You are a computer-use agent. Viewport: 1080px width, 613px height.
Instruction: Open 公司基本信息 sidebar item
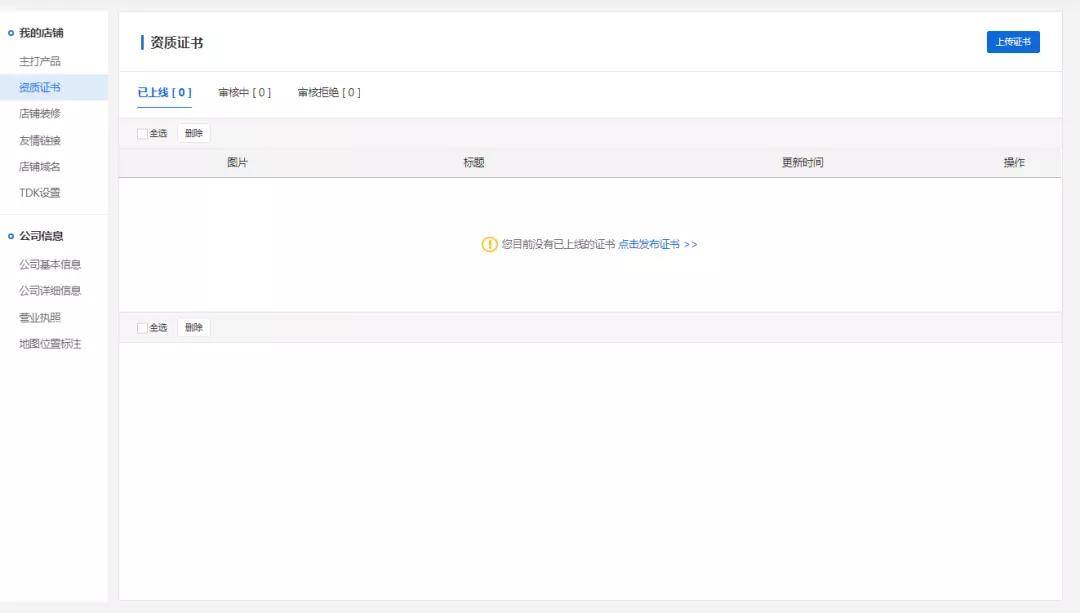(x=50, y=264)
